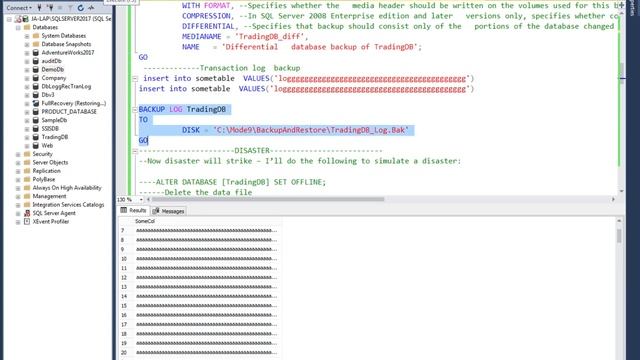
Task: Click the Stop icon in Object Explorer toolbar
Action: pos(60,8)
